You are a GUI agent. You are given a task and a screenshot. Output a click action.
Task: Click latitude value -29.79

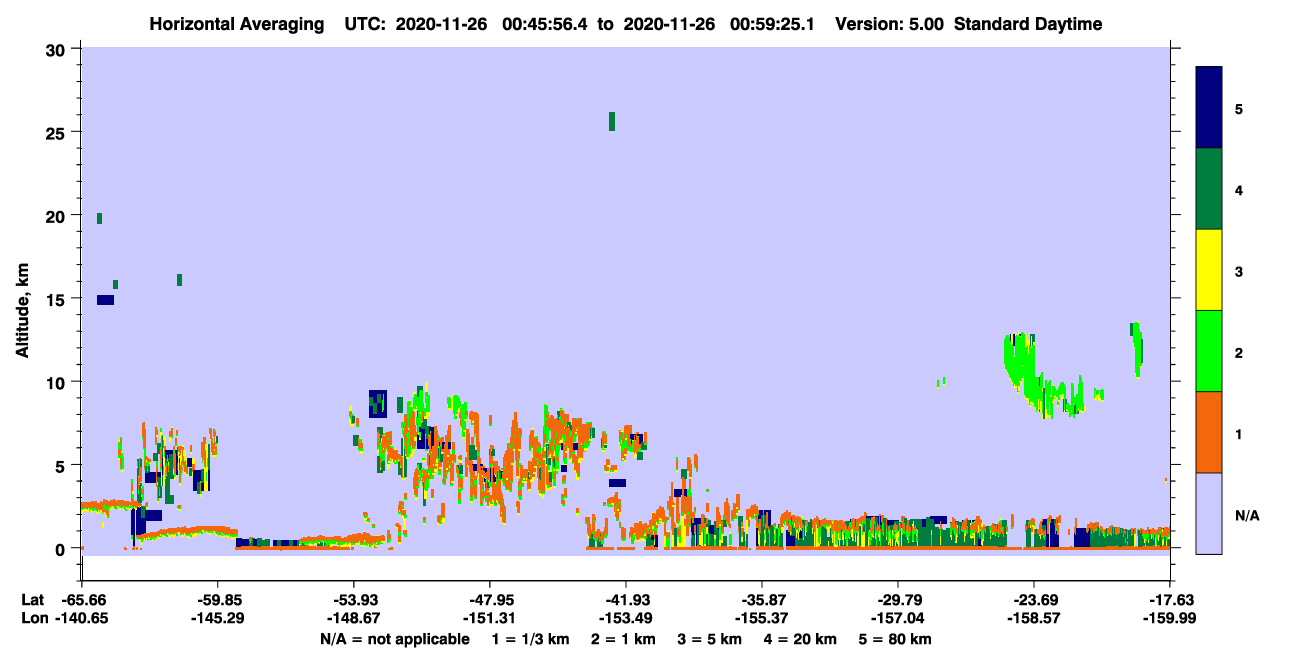click(898, 600)
